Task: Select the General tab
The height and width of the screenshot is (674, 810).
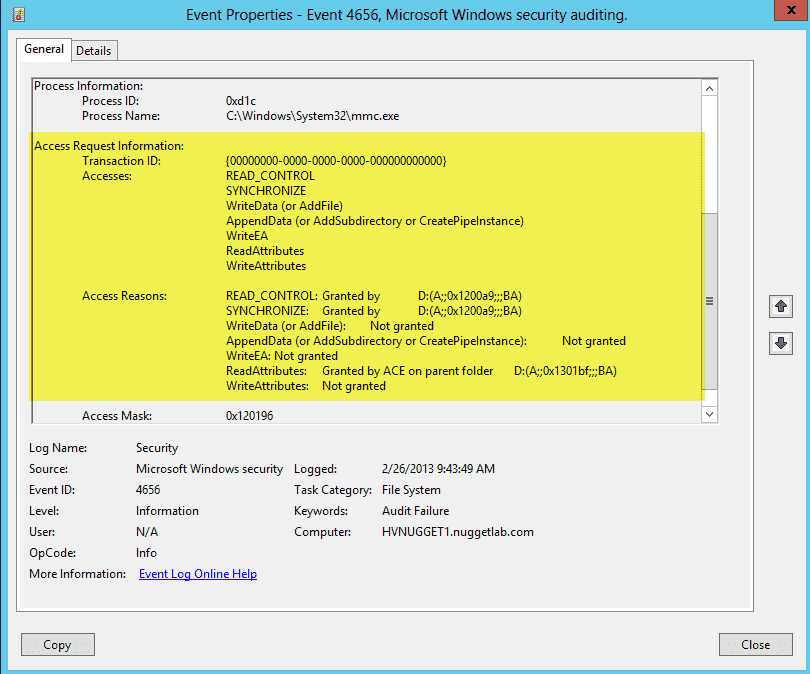Action: (x=43, y=49)
